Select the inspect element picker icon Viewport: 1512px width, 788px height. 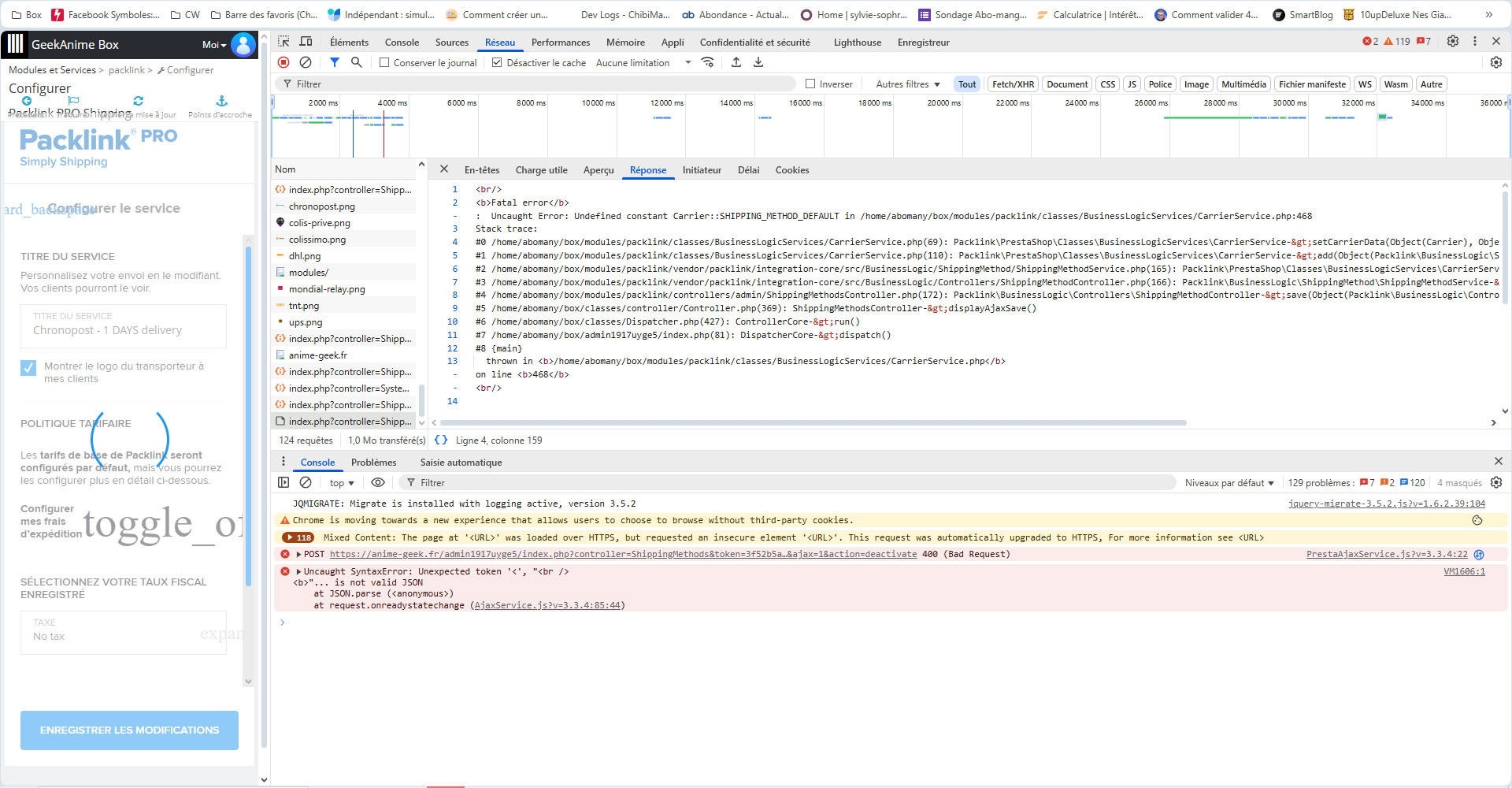283,42
